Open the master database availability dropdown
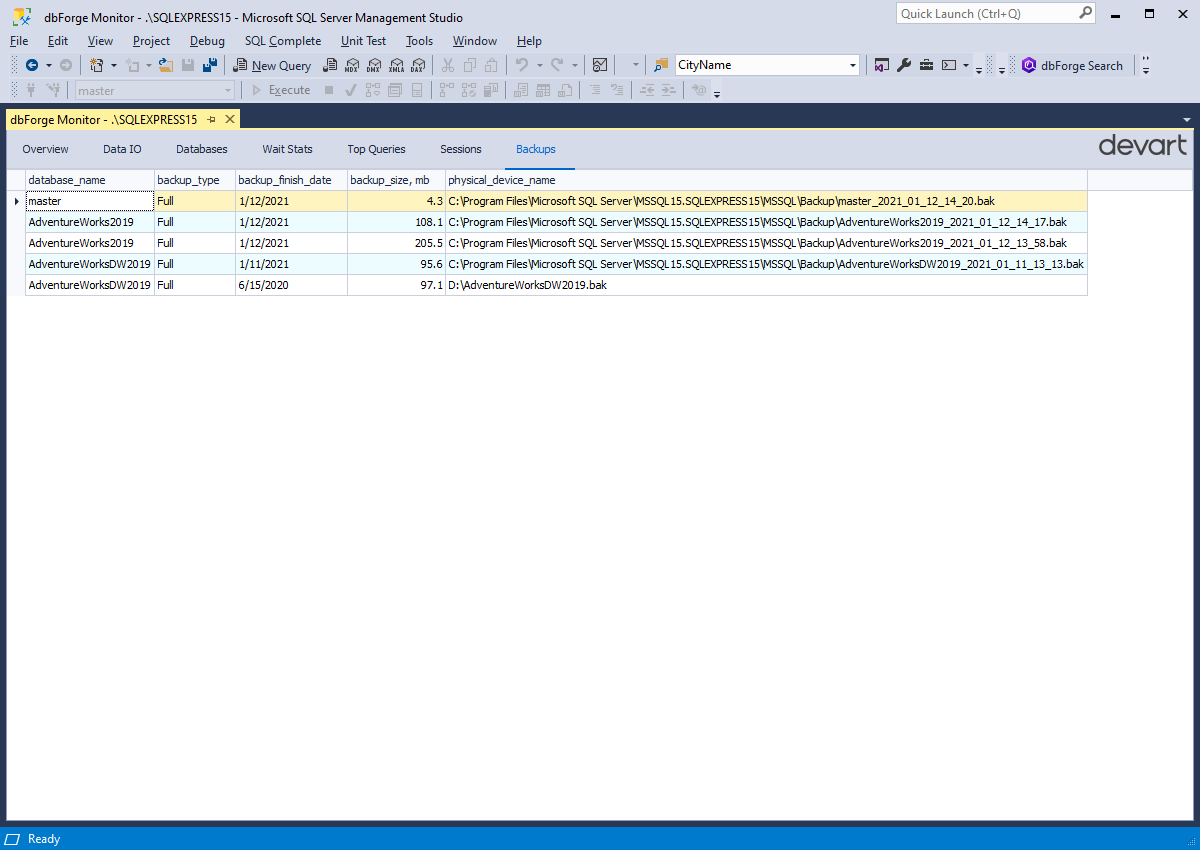 point(229,90)
